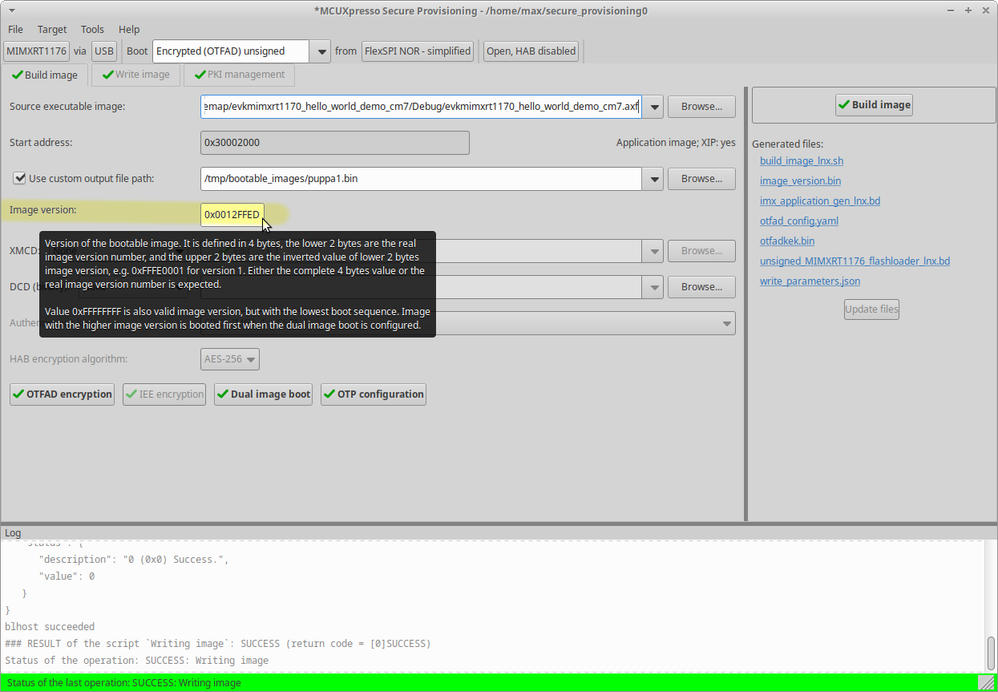The width and height of the screenshot is (998, 692).
Task: Open the Target menu
Action: click(52, 29)
